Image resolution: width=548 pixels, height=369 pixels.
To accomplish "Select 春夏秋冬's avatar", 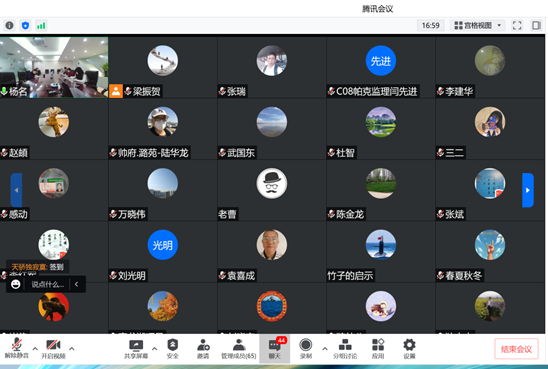I will pyautogui.click(x=490, y=245).
